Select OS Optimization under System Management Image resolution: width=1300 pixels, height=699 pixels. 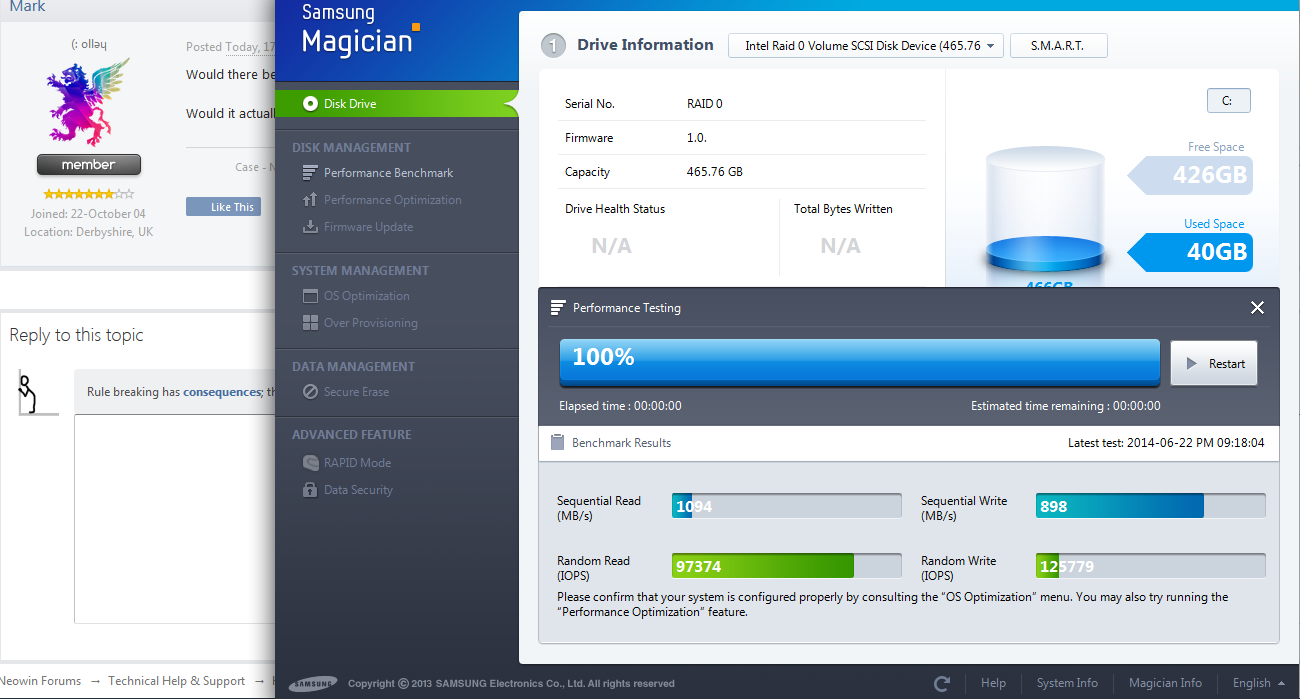point(366,296)
